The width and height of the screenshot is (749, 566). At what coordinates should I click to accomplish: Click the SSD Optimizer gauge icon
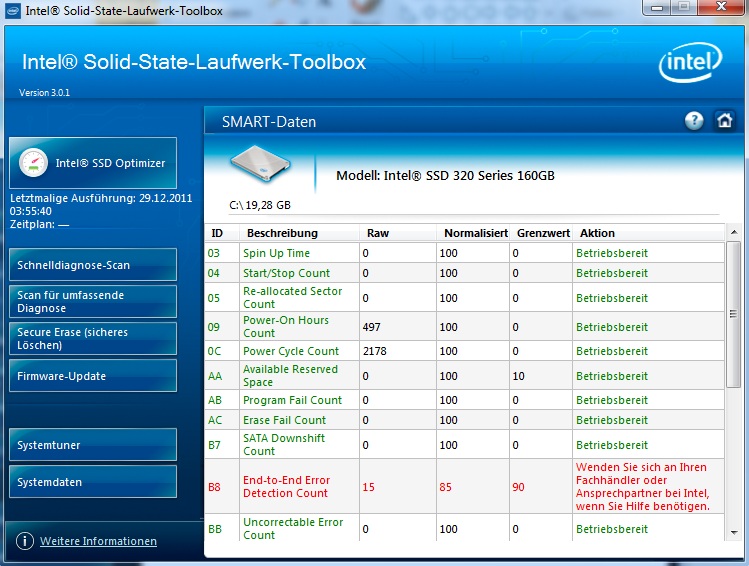33,163
